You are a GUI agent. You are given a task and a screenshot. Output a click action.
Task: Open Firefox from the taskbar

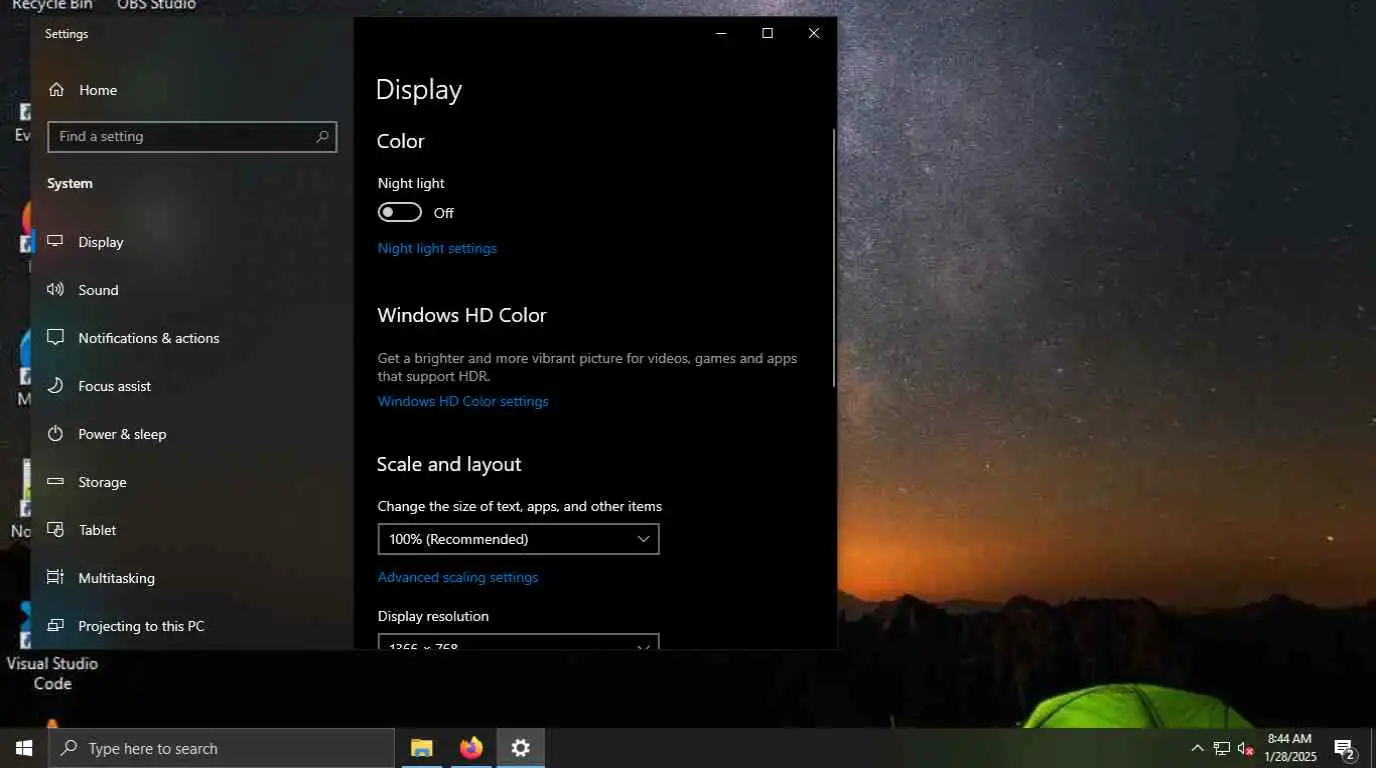pos(471,748)
